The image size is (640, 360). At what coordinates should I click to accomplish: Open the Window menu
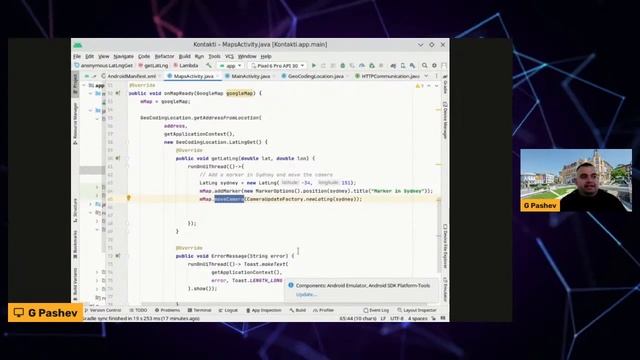click(247, 56)
